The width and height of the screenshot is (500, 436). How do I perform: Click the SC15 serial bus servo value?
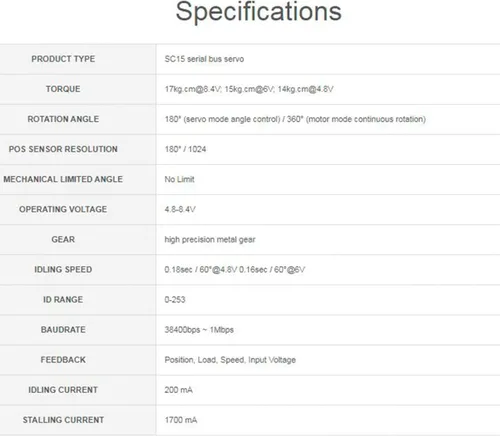[x=204, y=59]
